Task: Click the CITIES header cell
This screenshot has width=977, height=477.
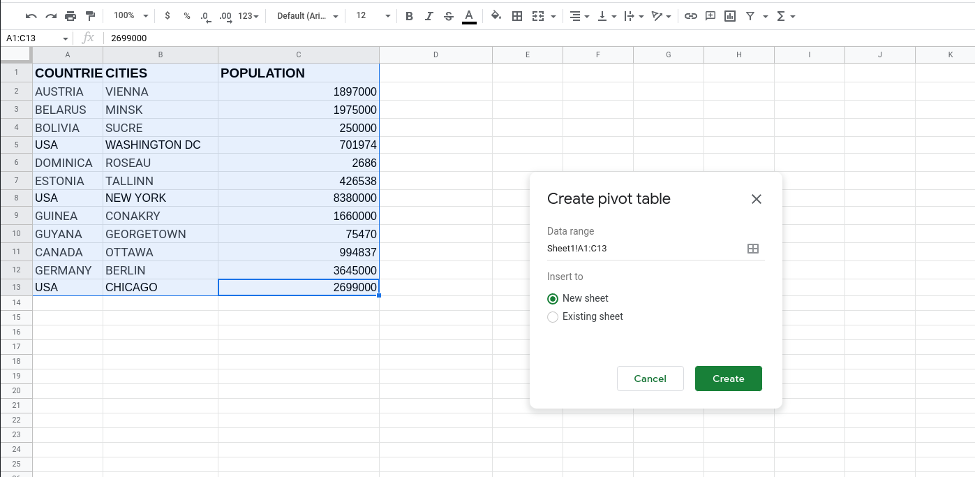Action: pyautogui.click(x=160, y=73)
